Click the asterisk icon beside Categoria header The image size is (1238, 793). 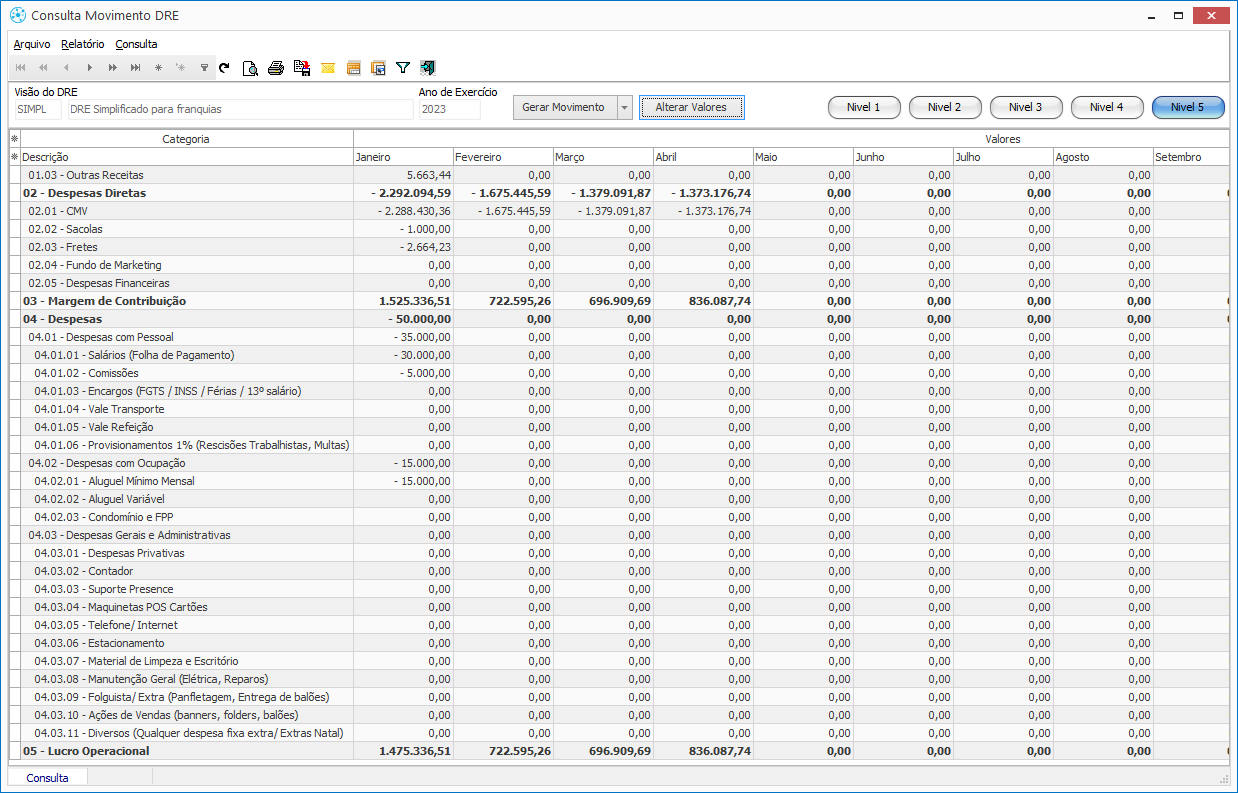tap(14, 139)
